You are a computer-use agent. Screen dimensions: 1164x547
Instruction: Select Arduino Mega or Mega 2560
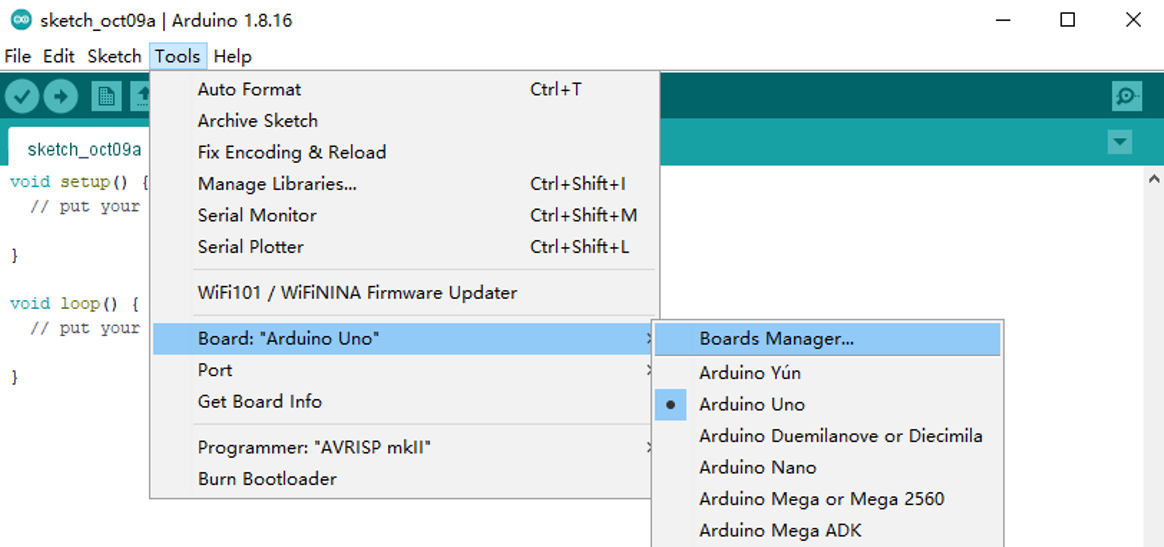tap(828, 499)
